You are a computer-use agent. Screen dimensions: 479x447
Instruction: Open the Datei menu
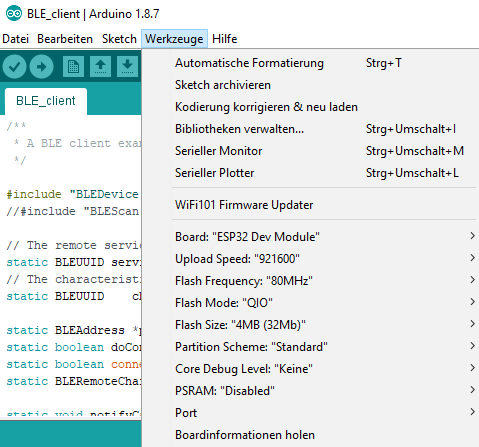coord(15,39)
